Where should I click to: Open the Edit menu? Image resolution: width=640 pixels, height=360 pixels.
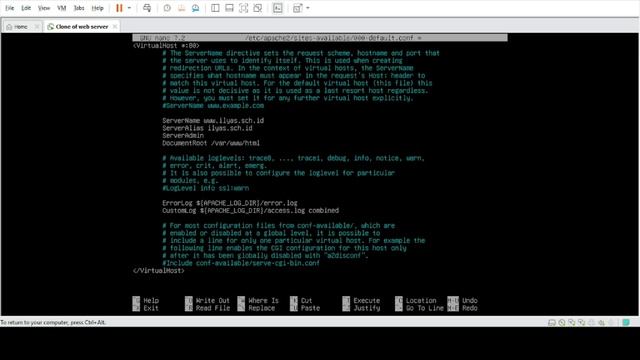26,8
